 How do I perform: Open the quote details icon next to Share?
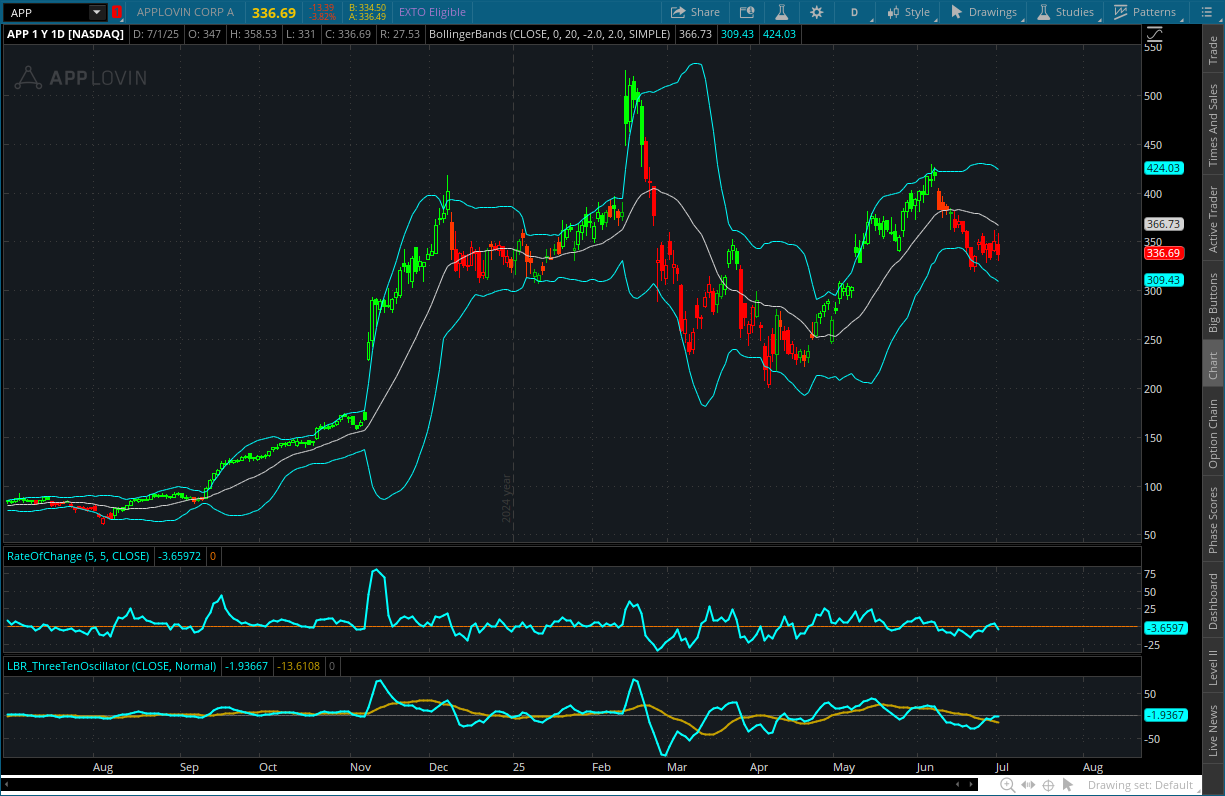tap(747, 12)
